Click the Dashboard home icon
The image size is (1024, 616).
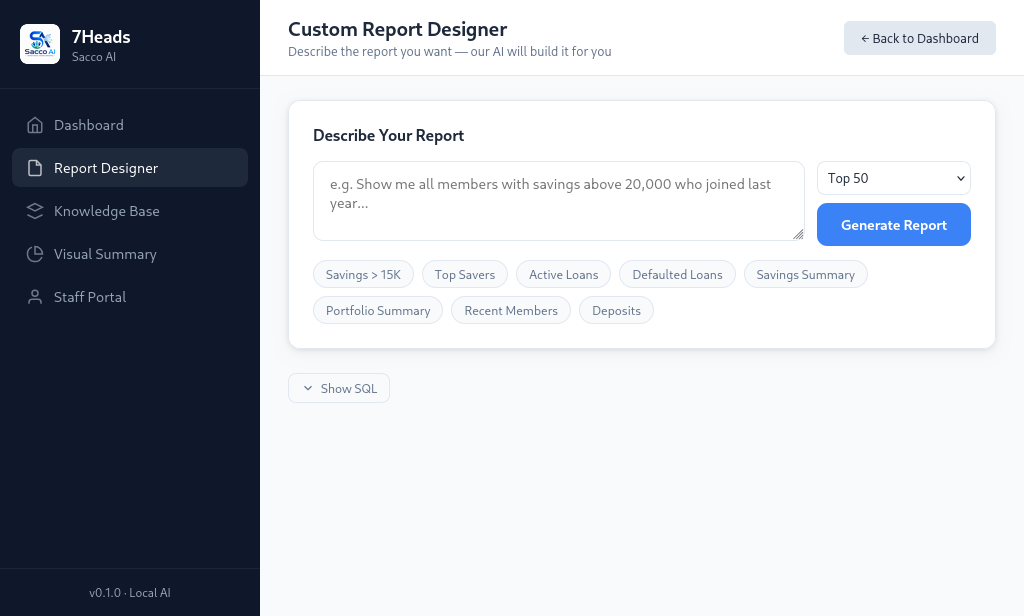pos(35,125)
